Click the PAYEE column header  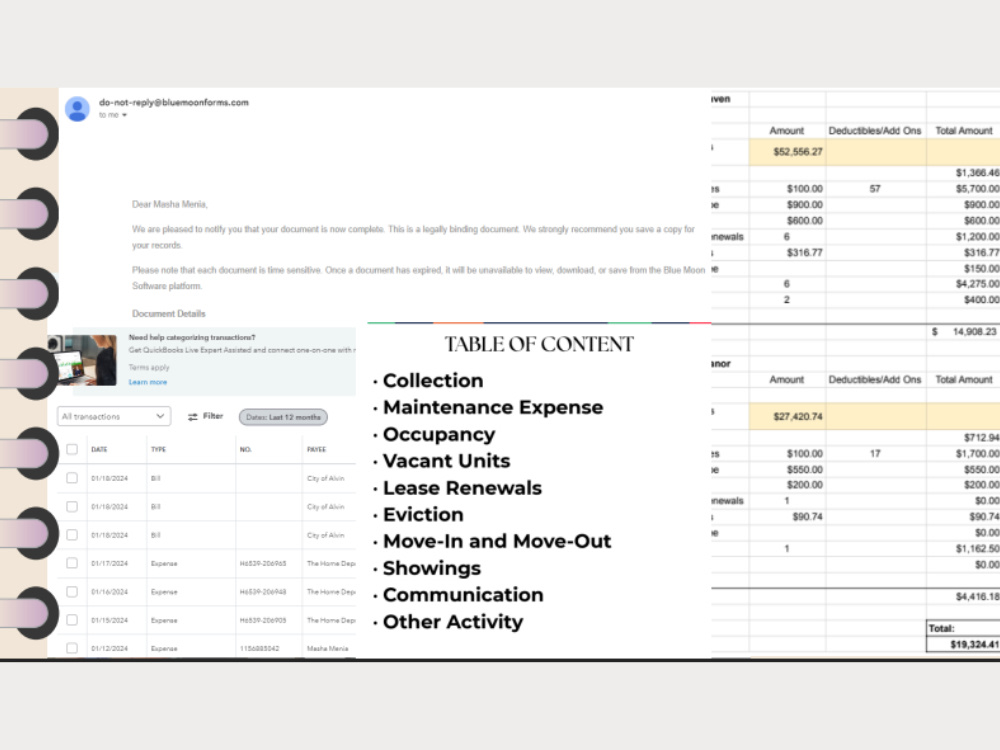316,450
